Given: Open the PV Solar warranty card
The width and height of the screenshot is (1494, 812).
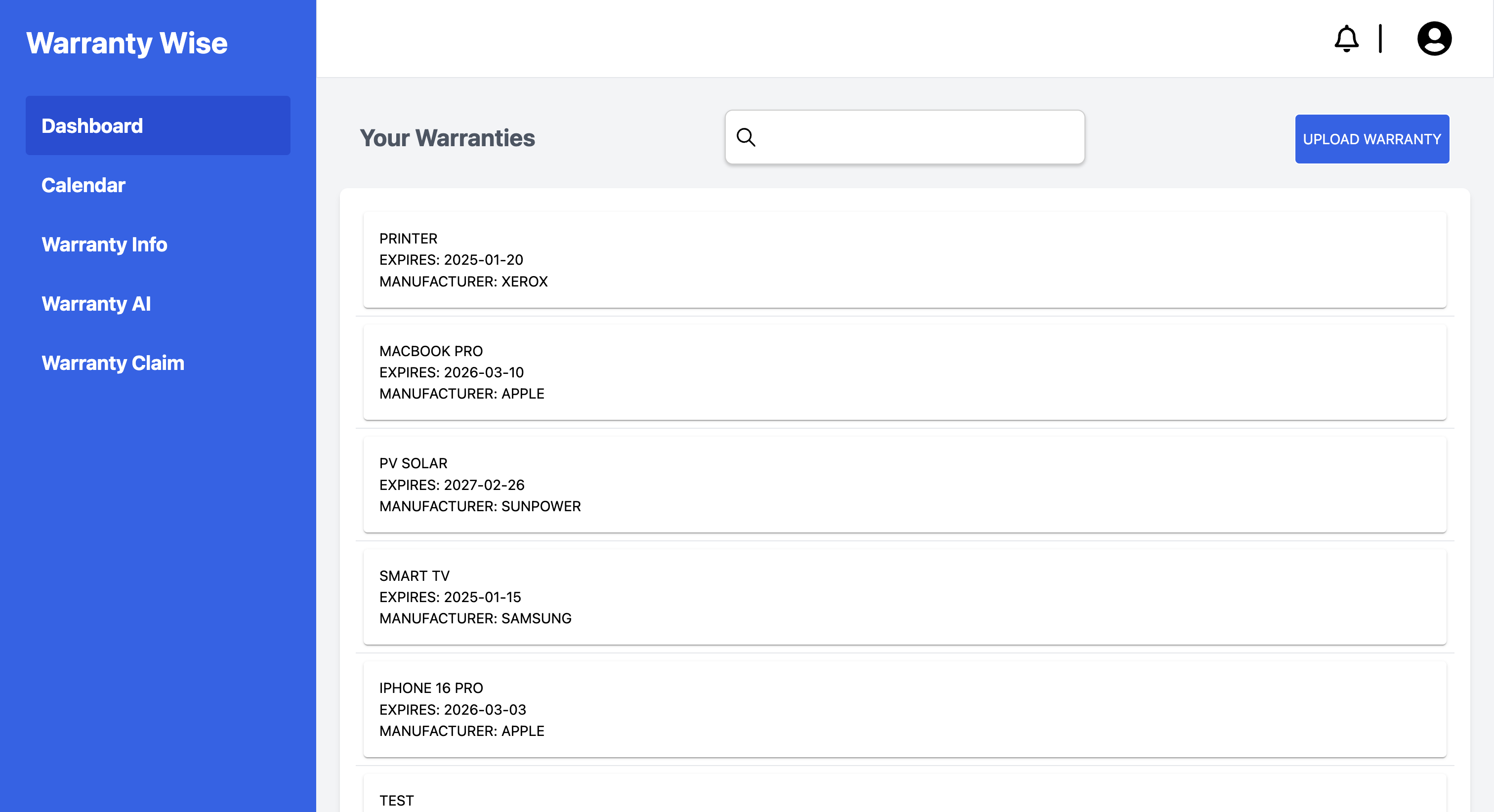Looking at the screenshot, I should pyautogui.click(x=904, y=485).
